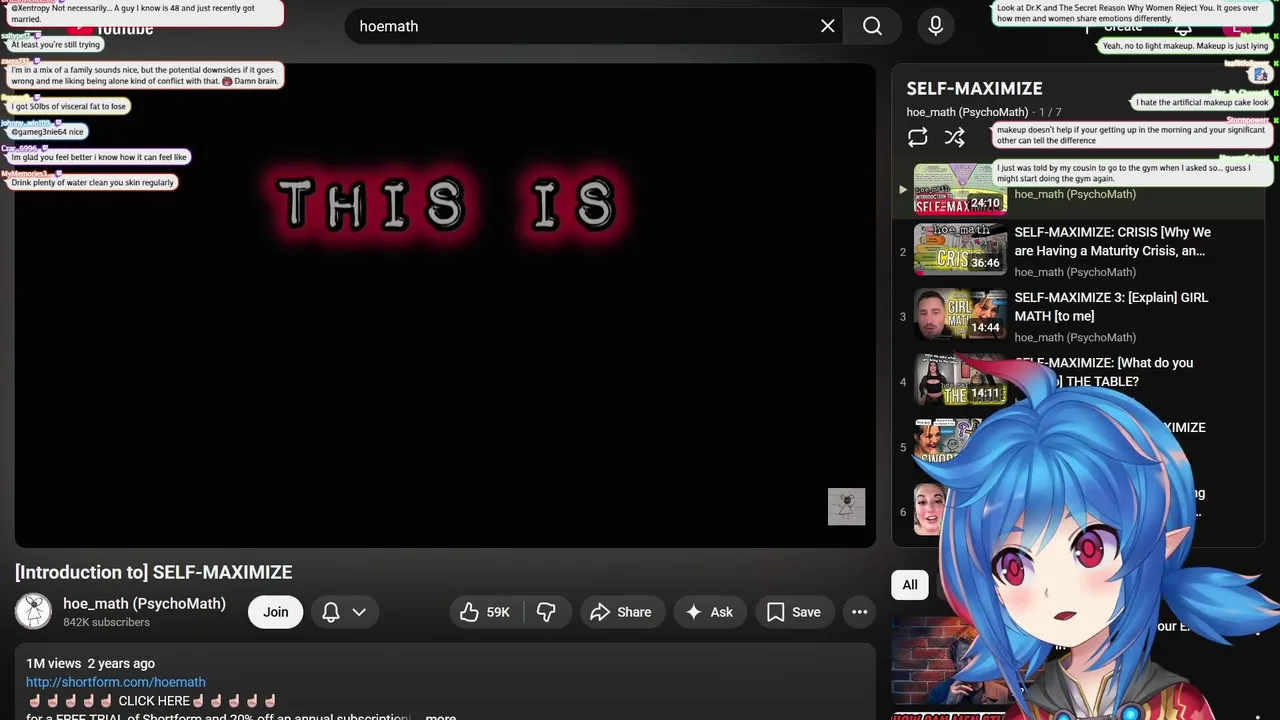The height and width of the screenshot is (720, 1280).
Task: Click the Share button
Action: point(621,612)
